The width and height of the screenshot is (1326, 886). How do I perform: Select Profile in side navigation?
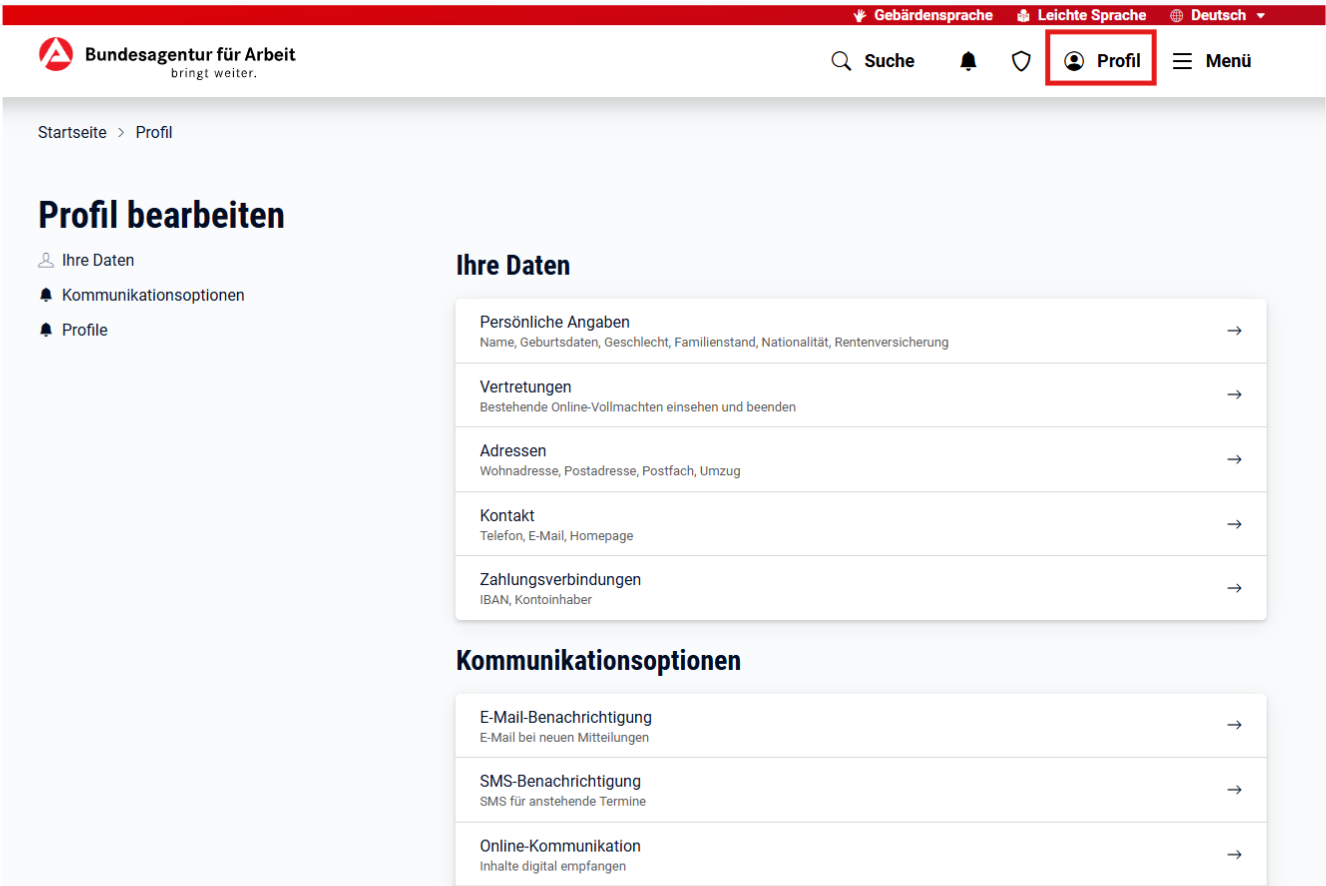[85, 330]
